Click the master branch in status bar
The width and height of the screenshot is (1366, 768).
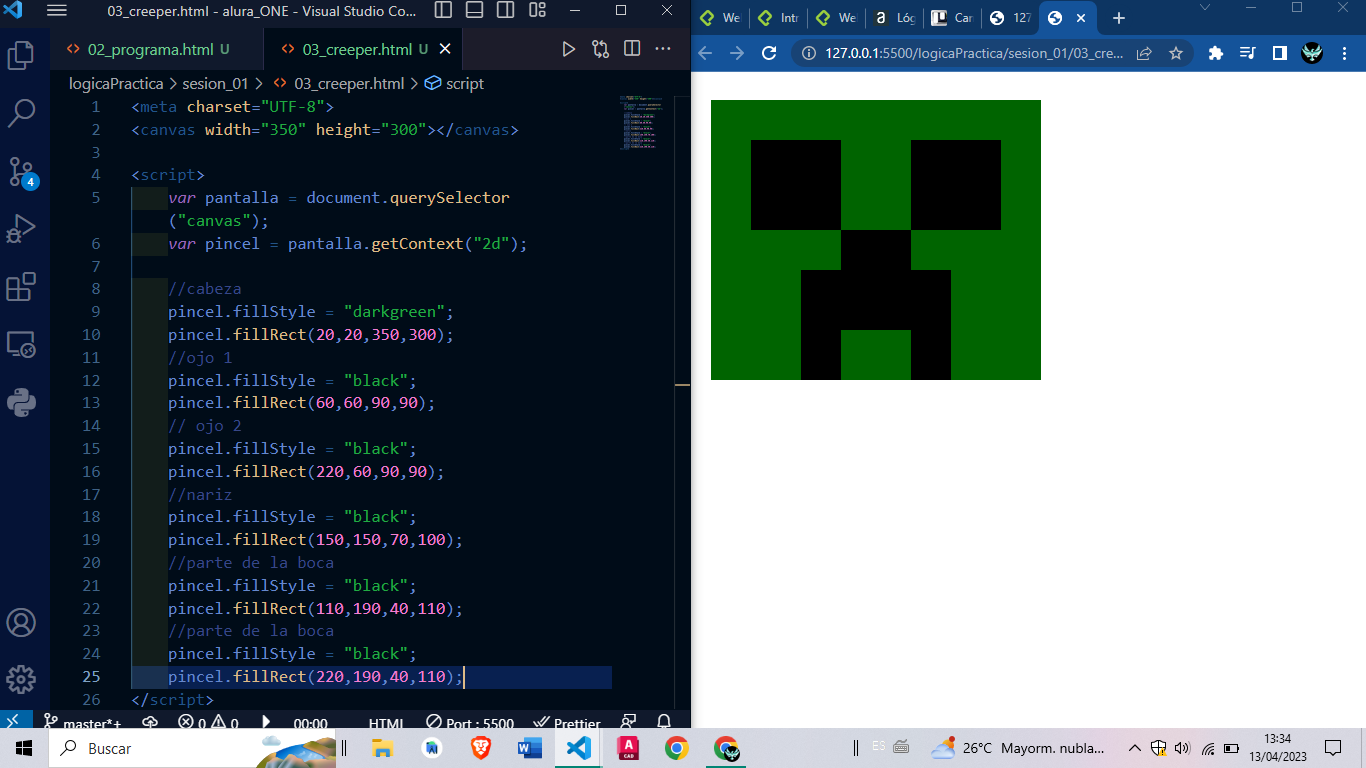[82, 724]
